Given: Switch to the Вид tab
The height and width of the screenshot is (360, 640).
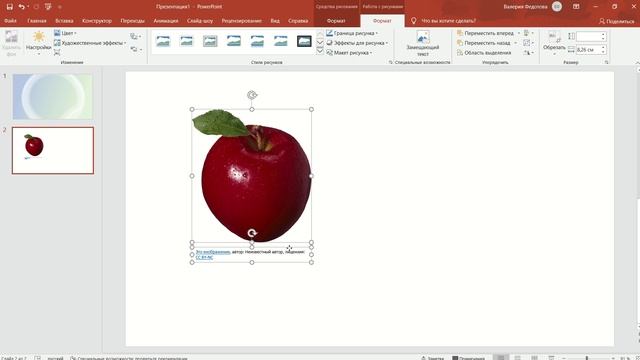Looking at the screenshot, I should click(275, 21).
